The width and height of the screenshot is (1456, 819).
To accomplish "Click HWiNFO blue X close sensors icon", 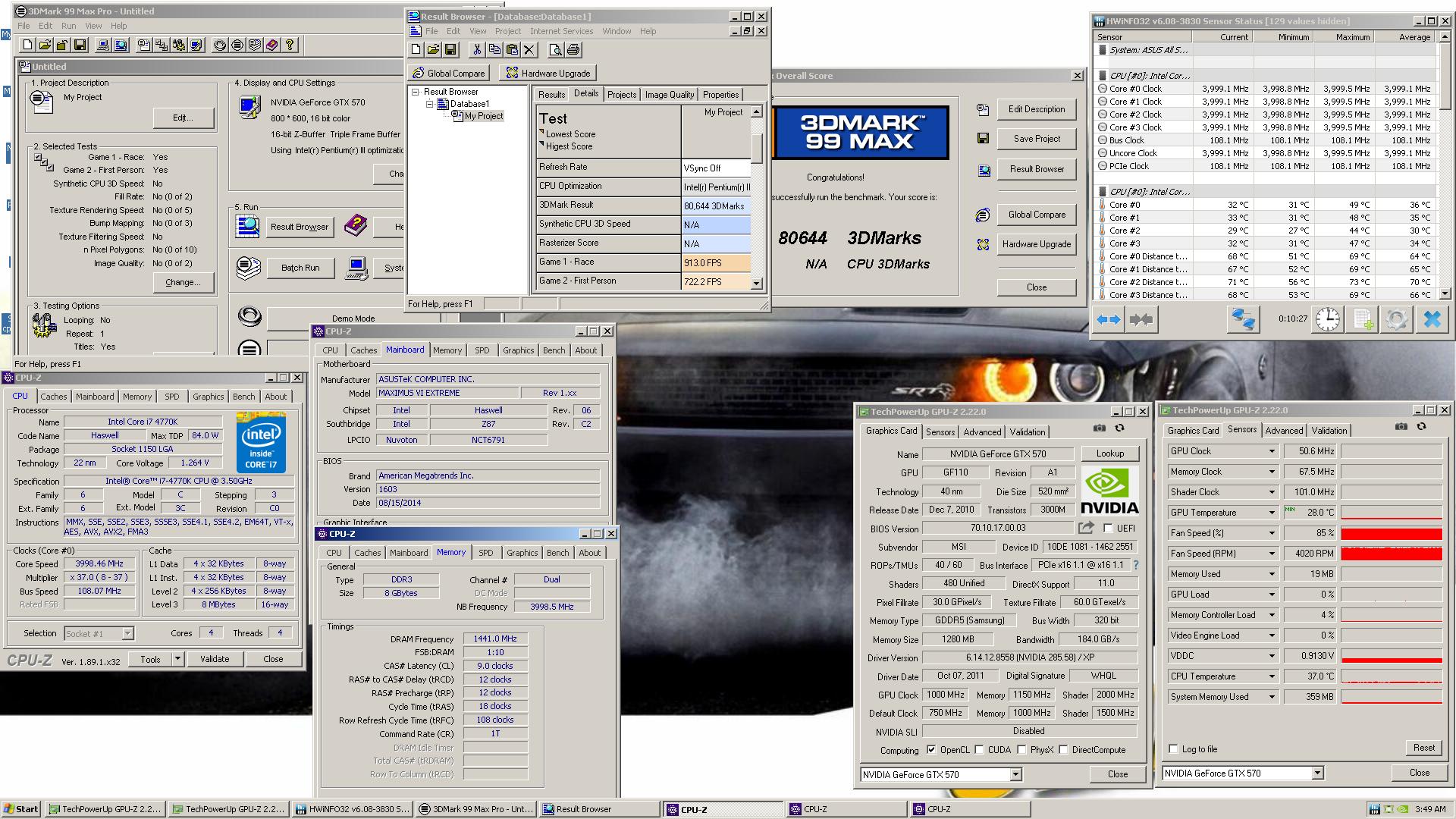I will (x=1432, y=319).
